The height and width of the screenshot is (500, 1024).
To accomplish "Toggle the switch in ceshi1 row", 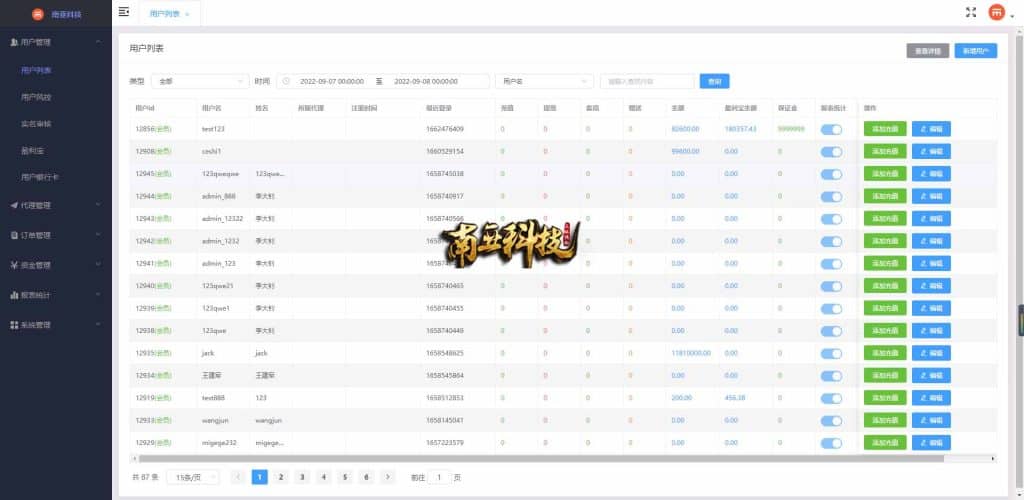I will (831, 151).
